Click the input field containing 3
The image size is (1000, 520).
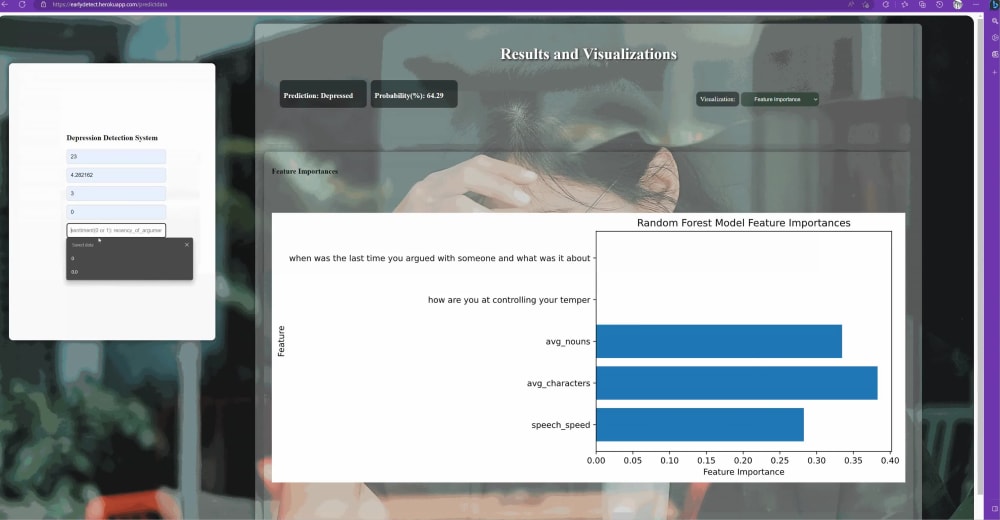pyautogui.click(x=116, y=193)
